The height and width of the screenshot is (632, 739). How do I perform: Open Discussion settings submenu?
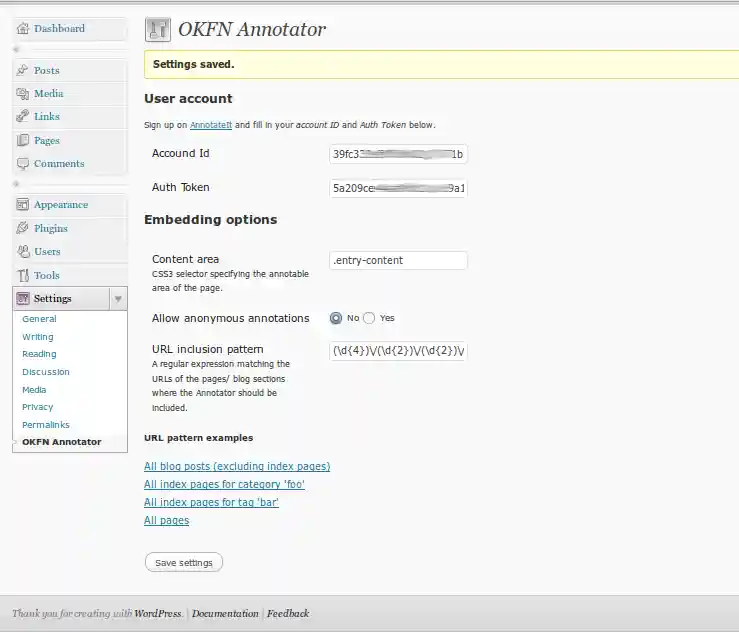click(x=46, y=372)
